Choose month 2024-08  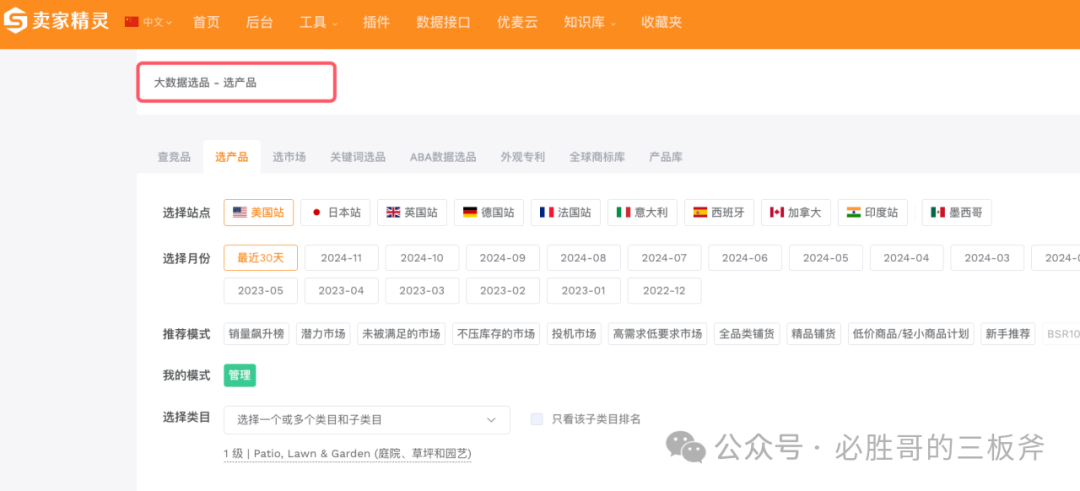(583, 258)
